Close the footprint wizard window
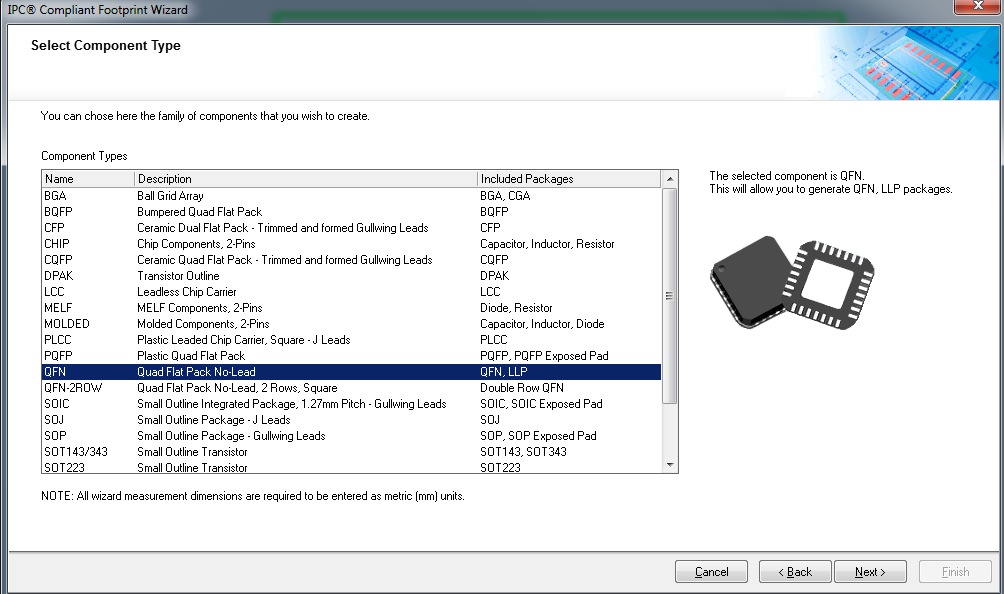Image resolution: width=1004 pixels, height=594 pixels. coord(974,8)
